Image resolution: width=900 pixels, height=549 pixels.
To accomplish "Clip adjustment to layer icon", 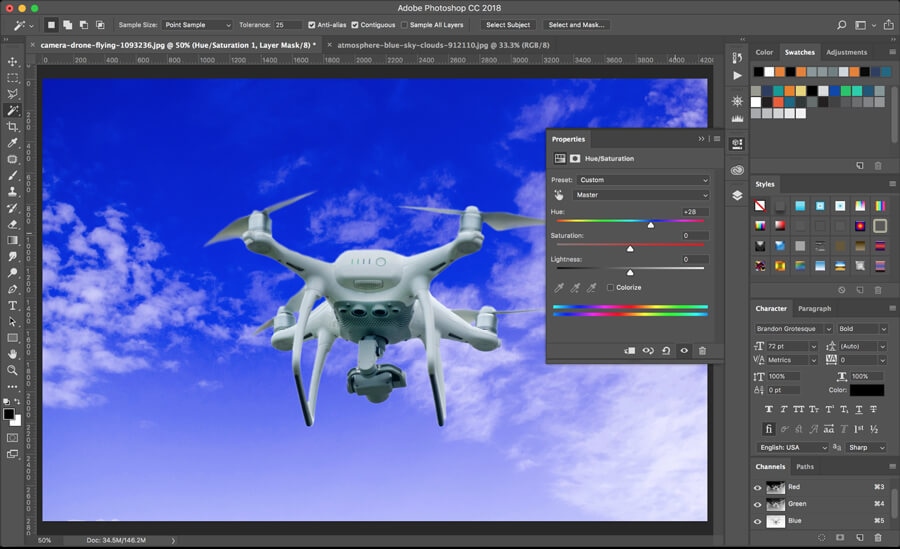I will pos(629,351).
